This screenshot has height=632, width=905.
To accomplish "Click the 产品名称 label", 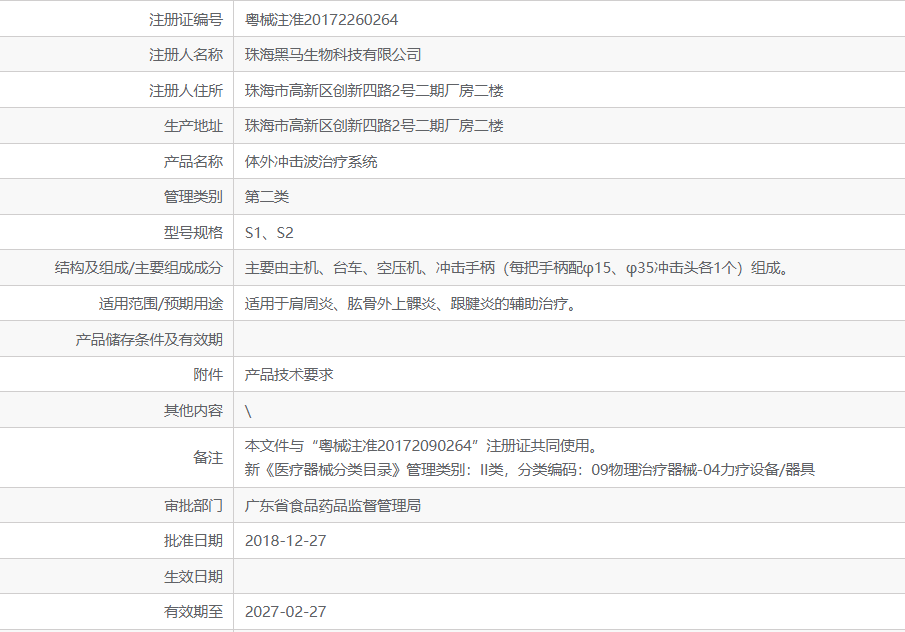I will pos(193,162).
